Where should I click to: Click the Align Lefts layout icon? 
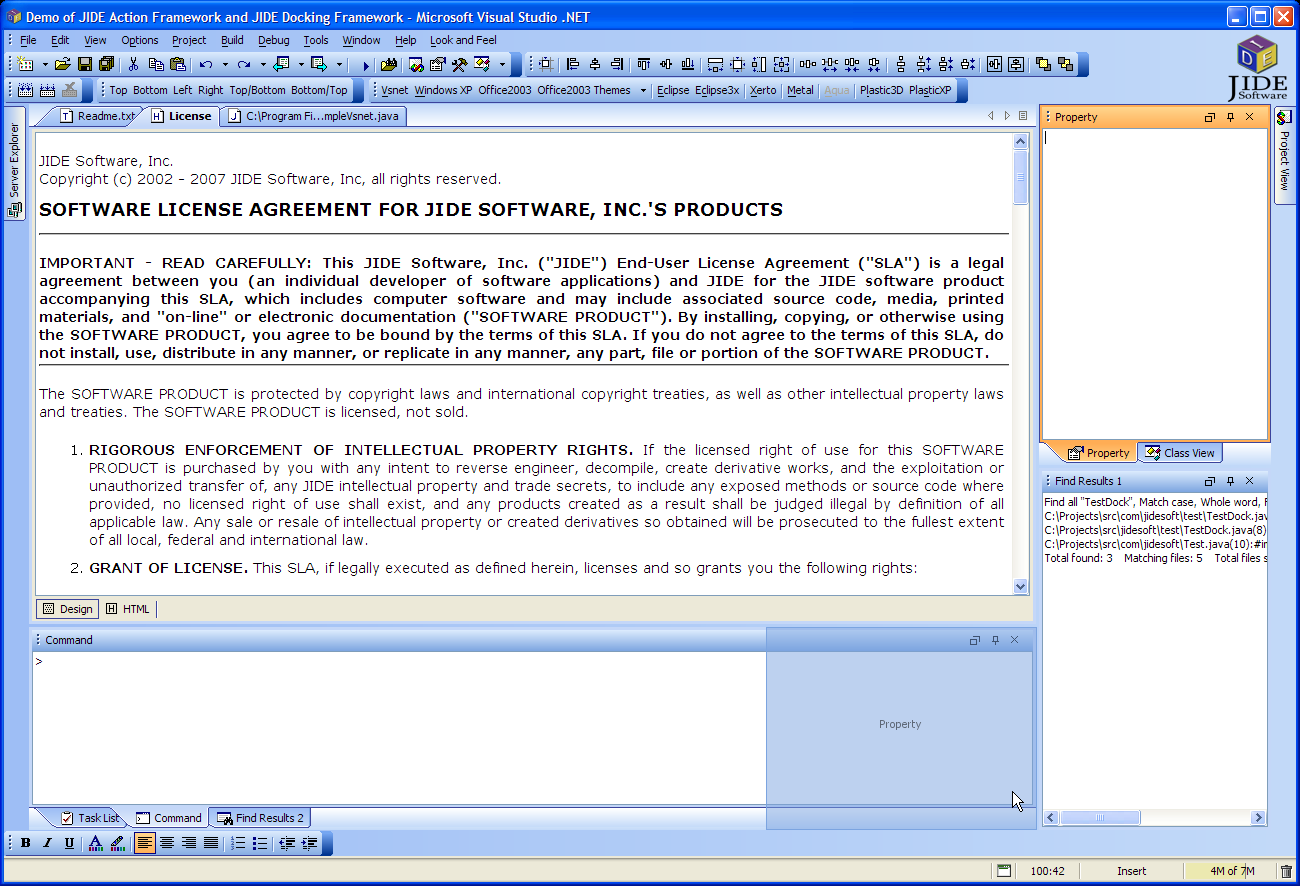pos(573,64)
